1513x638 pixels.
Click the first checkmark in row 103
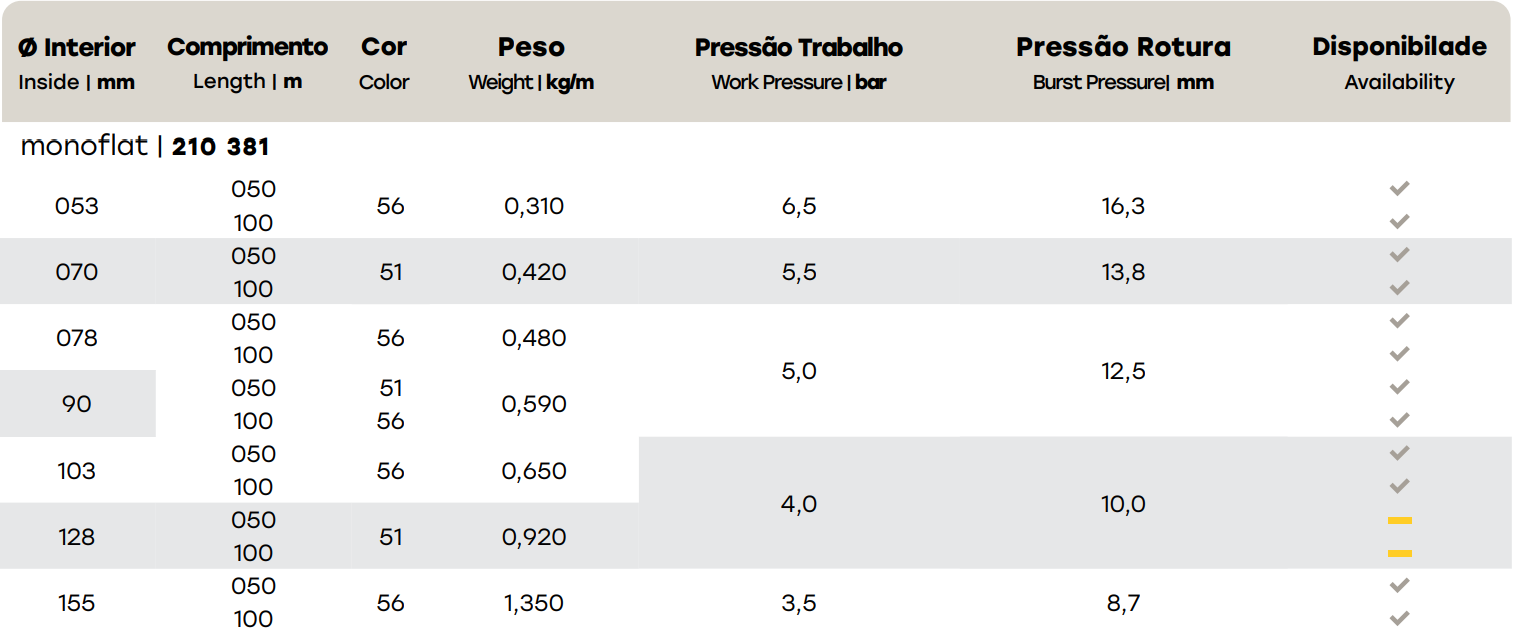(x=1399, y=453)
